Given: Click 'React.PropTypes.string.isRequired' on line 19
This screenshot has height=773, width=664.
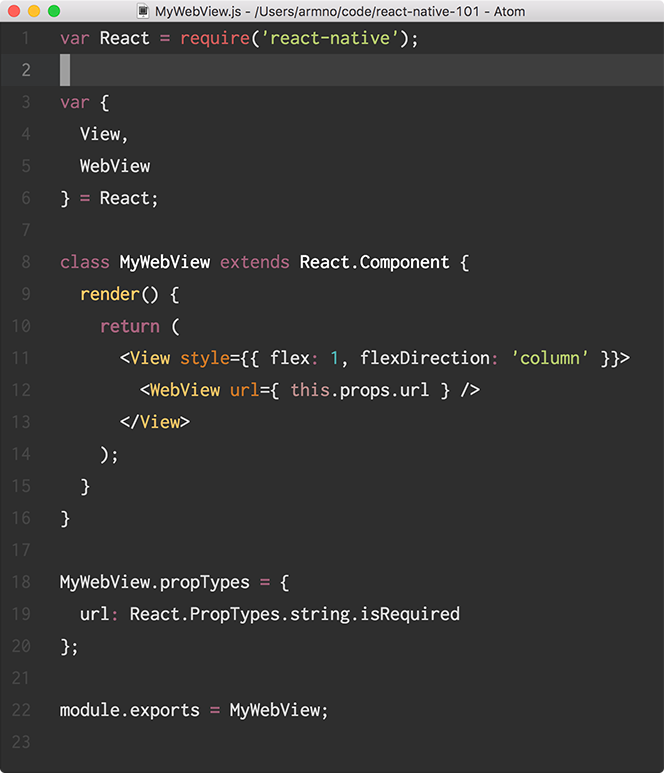Looking at the screenshot, I should pyautogui.click(x=295, y=614).
